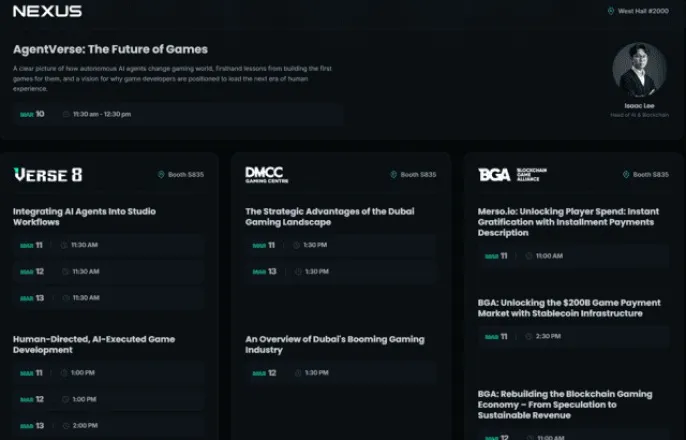686x440 pixels.
Task: Click the 11:30 am - 12:30 pm time range
Action: pos(102,114)
